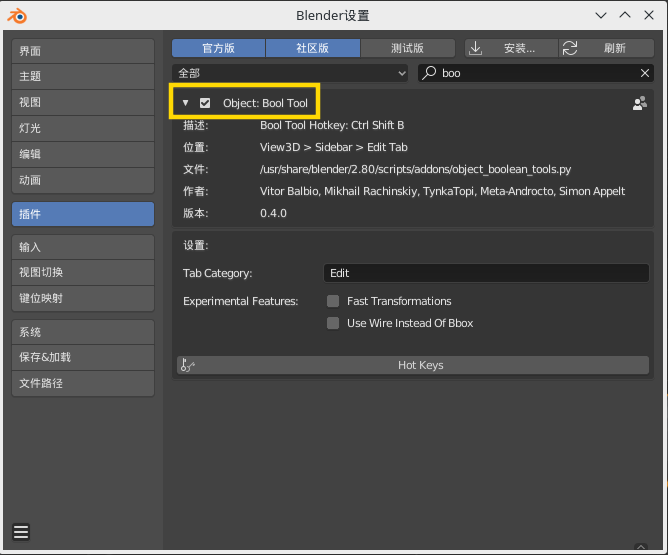Image resolution: width=668 pixels, height=555 pixels.
Task: Click into the addon search field containing 'boo'
Action: click(536, 73)
